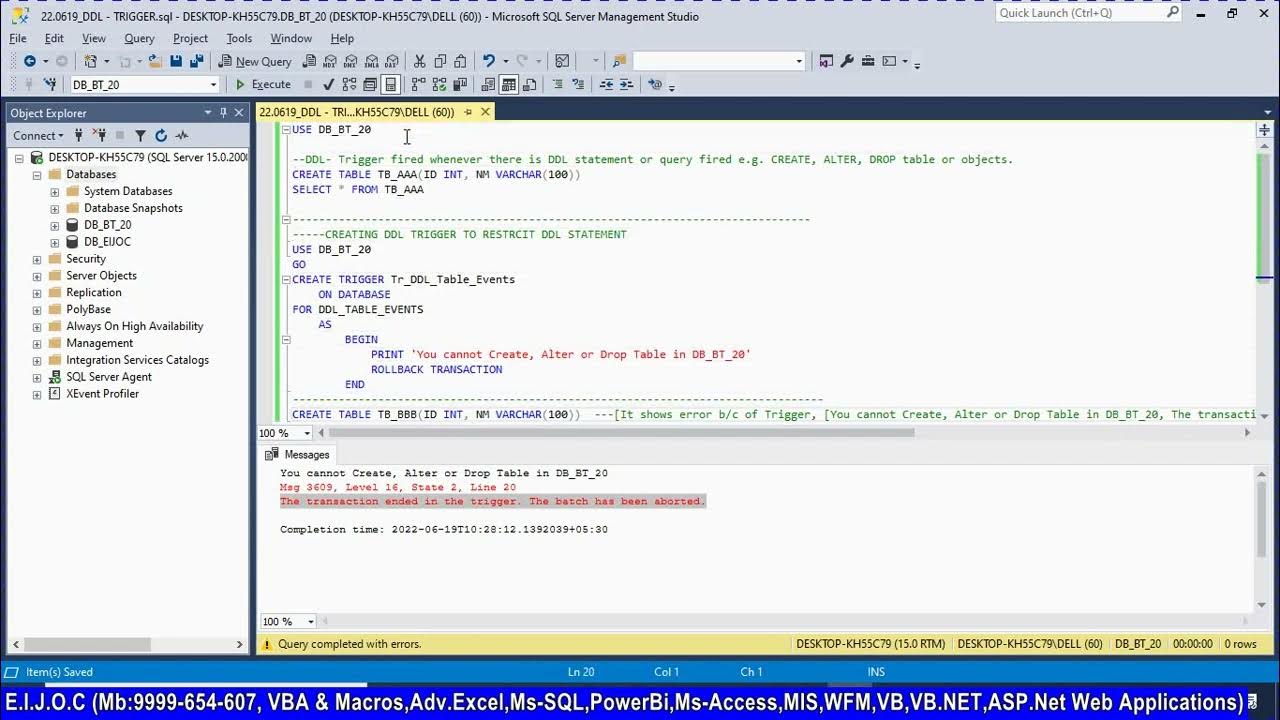
Task: Collapse the Databases folder node
Action: click(37, 175)
